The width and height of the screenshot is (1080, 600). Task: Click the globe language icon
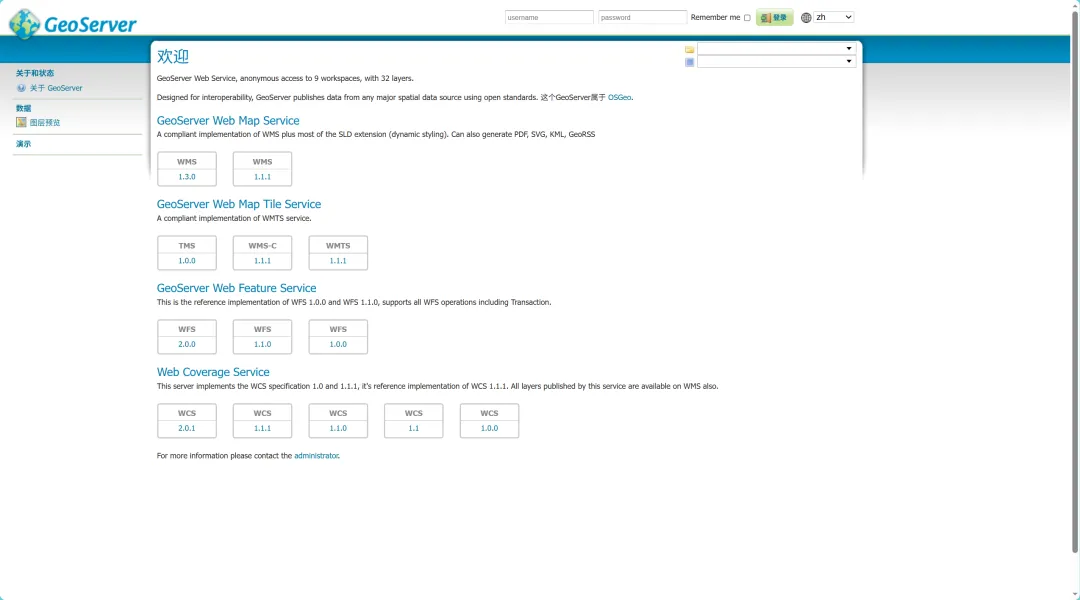coord(806,17)
